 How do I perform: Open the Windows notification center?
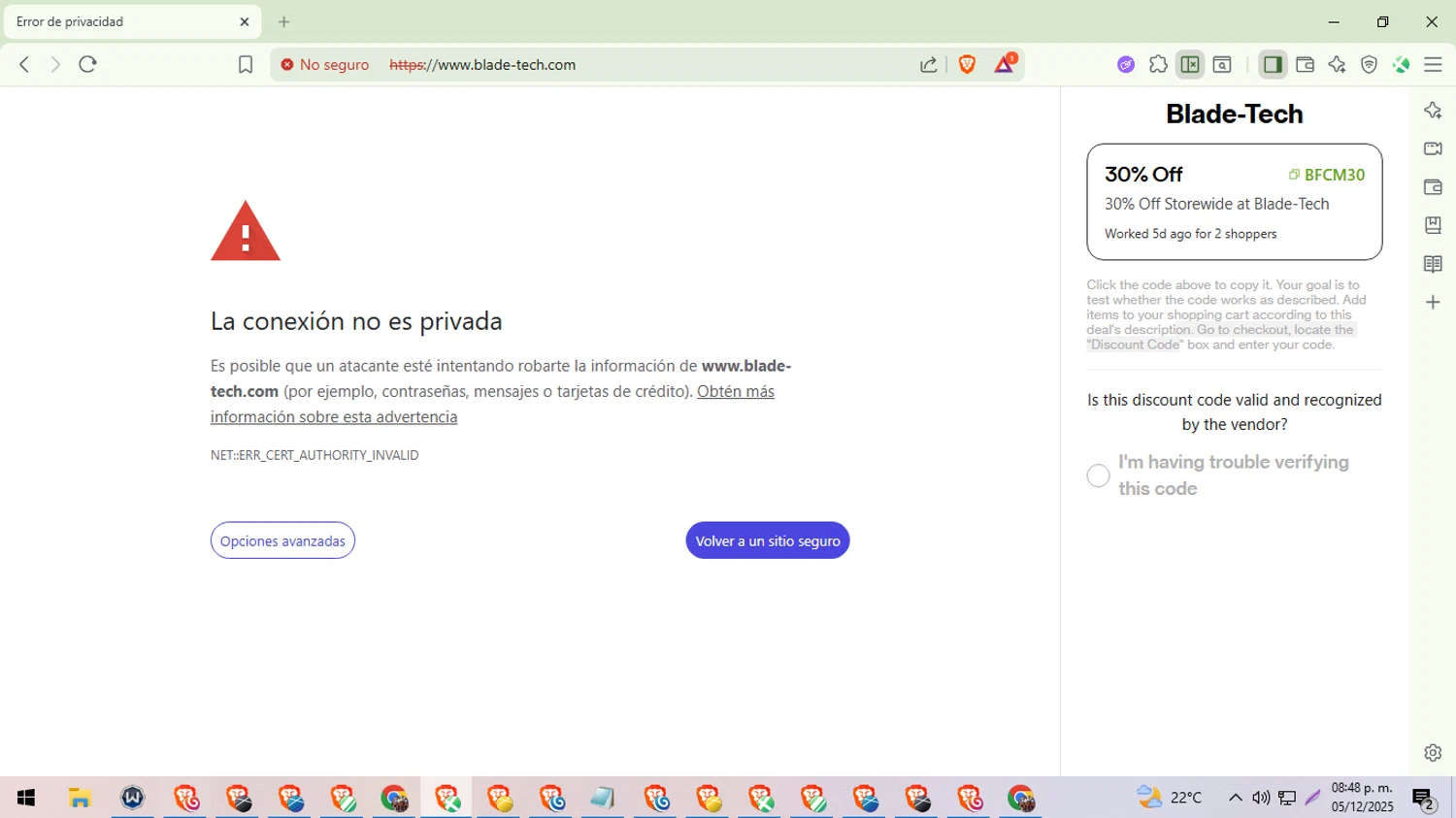1424,799
